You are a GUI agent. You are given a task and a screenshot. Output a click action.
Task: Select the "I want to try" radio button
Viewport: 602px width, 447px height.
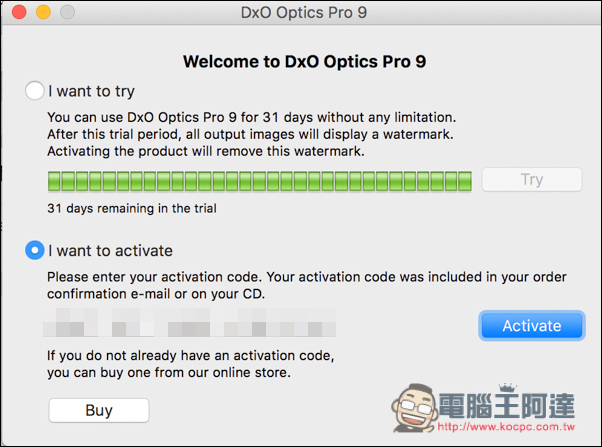pos(35,91)
